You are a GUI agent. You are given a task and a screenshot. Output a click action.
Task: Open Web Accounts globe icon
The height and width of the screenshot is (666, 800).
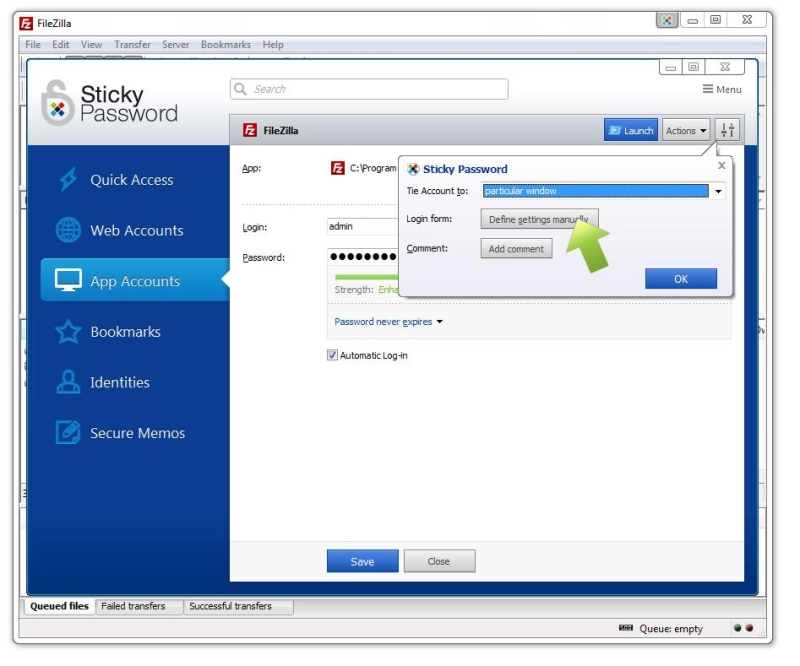pyautogui.click(x=68, y=230)
